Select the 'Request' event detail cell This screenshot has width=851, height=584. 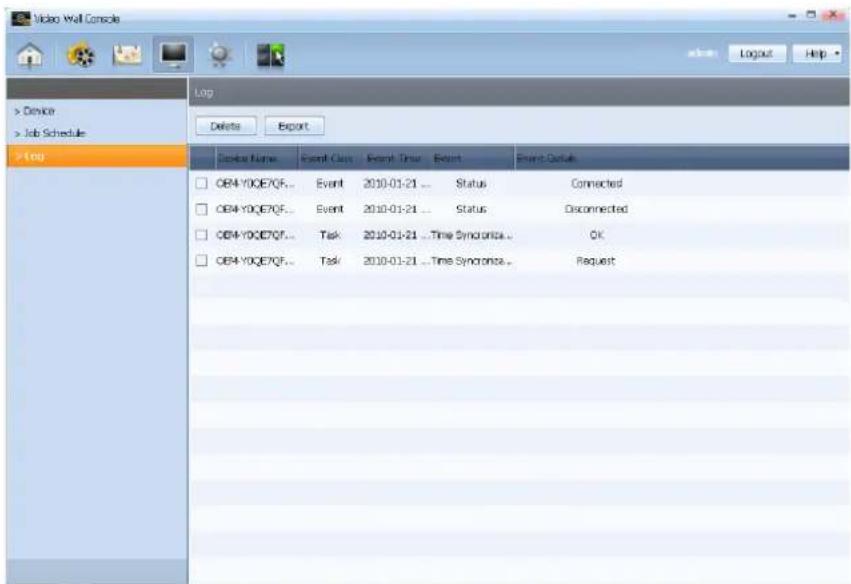coord(595,261)
